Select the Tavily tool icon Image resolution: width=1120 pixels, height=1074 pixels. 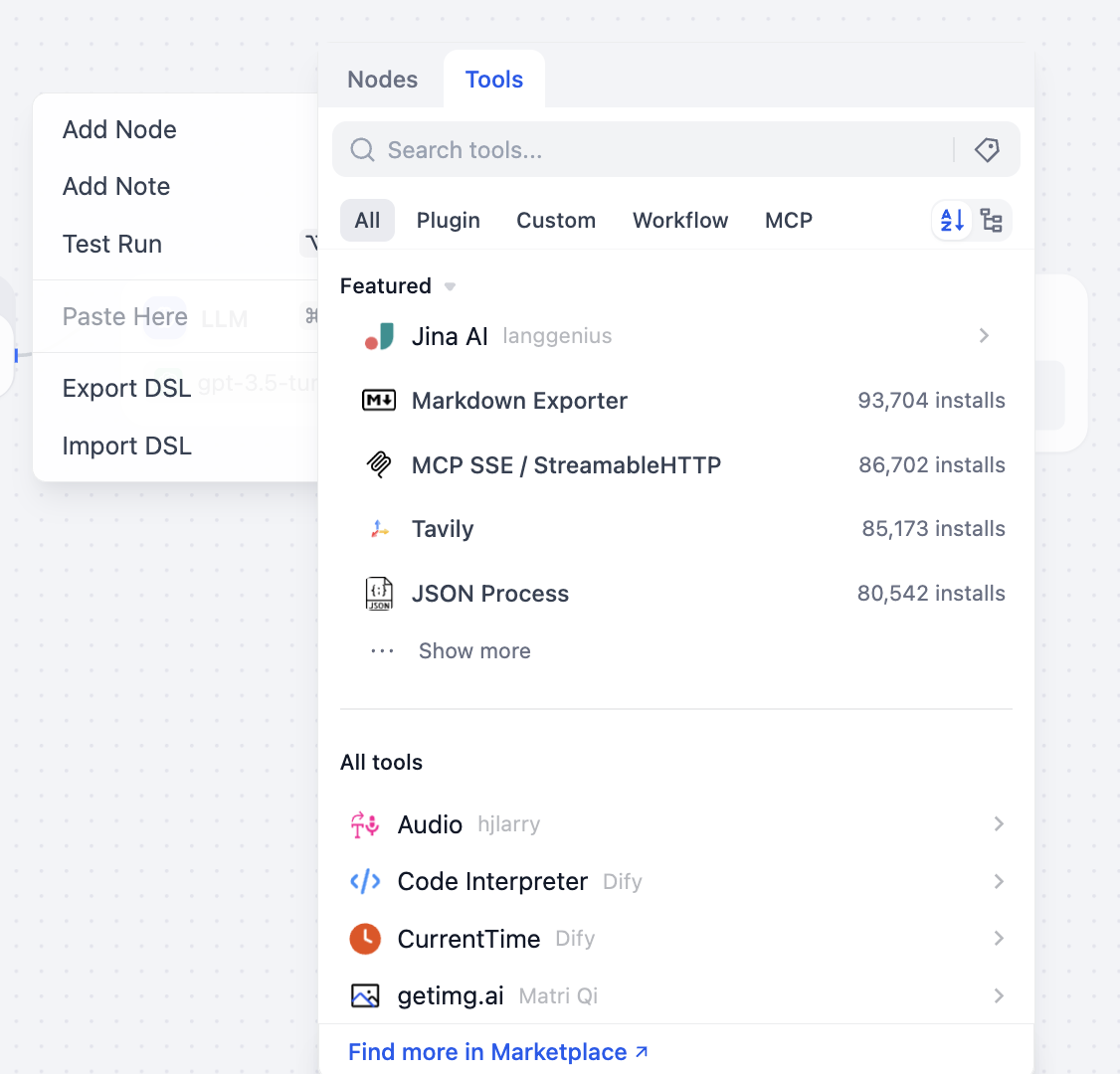(379, 529)
